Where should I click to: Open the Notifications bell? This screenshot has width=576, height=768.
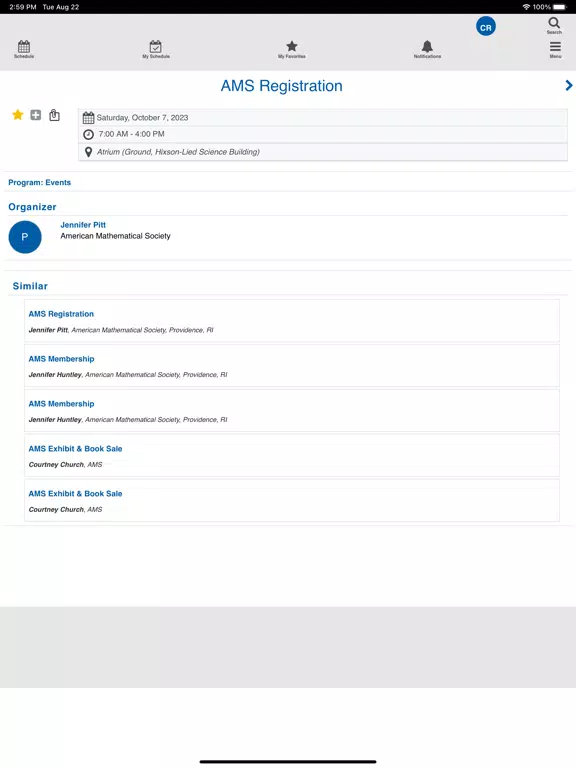pyautogui.click(x=427, y=49)
